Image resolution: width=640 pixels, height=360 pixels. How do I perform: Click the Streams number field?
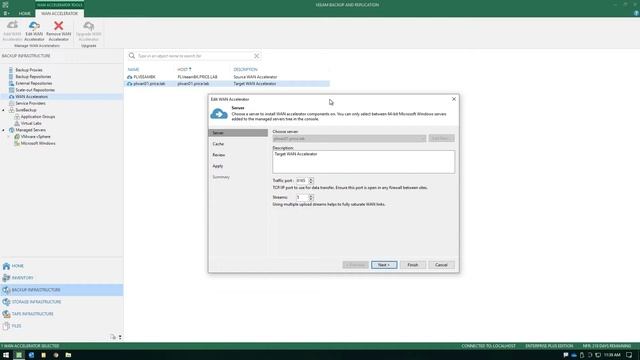point(302,198)
